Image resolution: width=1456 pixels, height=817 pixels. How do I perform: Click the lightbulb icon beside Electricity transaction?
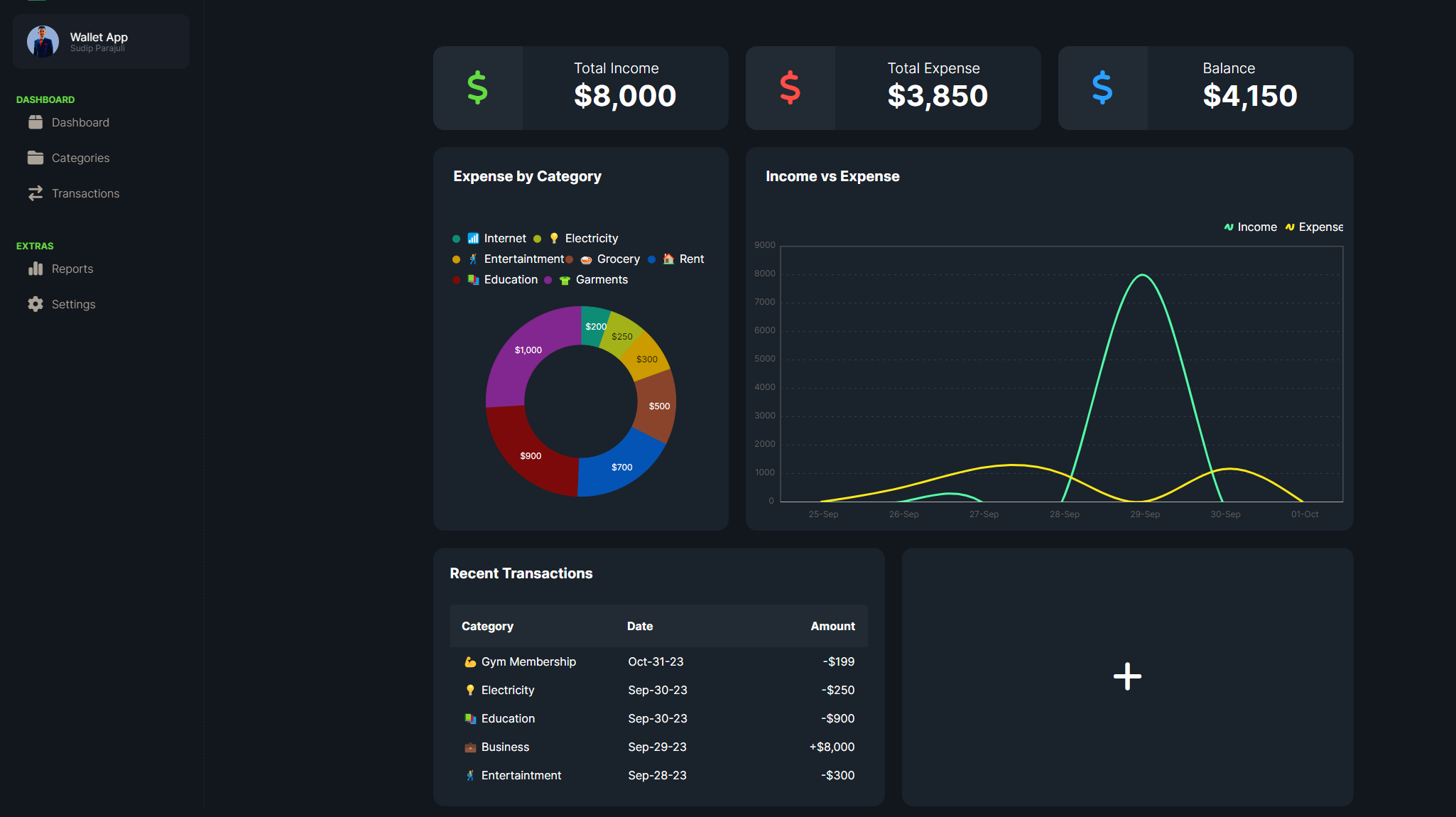coord(469,690)
